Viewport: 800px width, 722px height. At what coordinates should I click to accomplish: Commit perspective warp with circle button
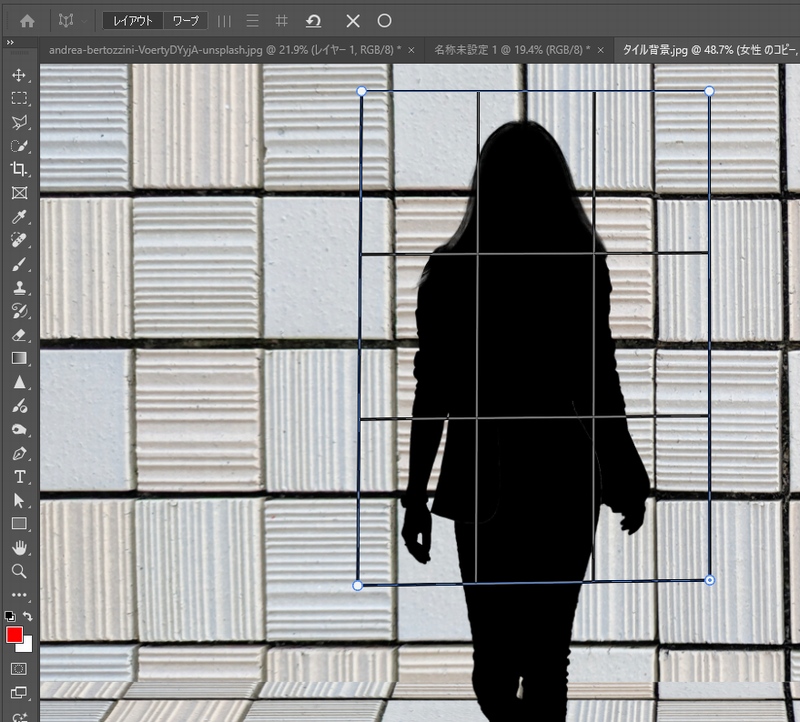384,20
